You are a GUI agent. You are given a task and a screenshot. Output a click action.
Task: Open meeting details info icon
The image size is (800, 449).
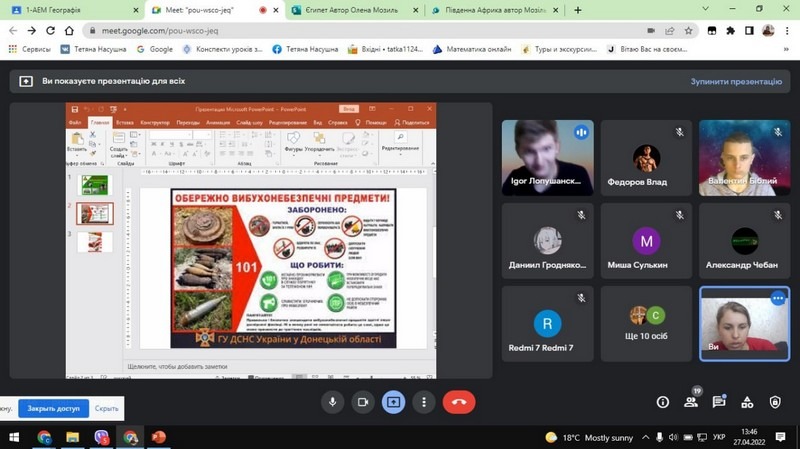coord(663,403)
